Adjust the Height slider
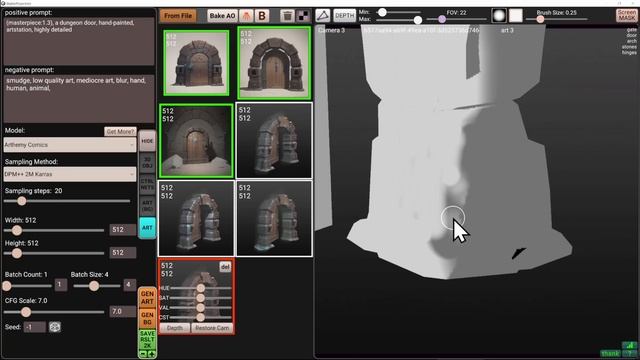 point(54,253)
